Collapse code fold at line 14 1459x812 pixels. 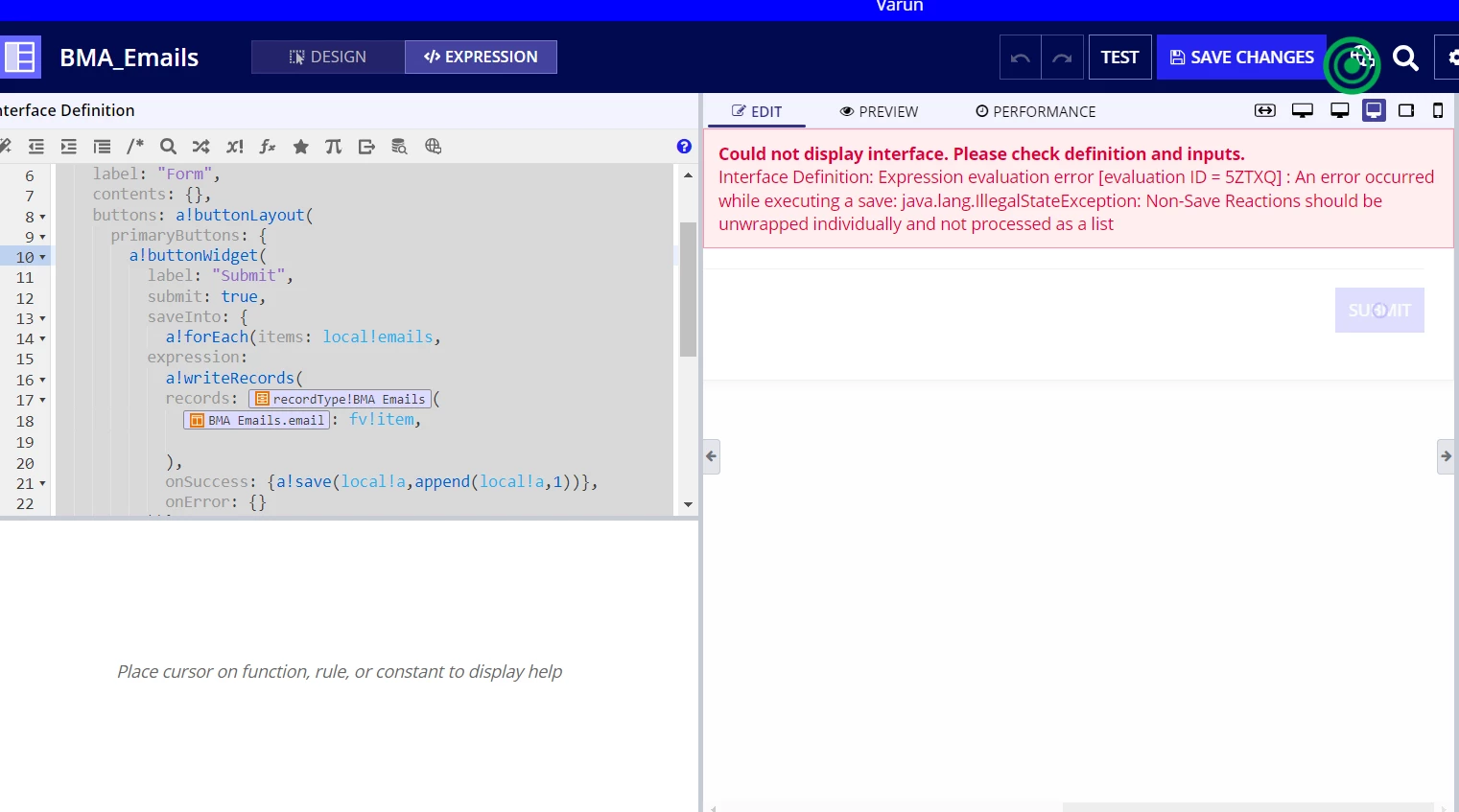(x=42, y=339)
